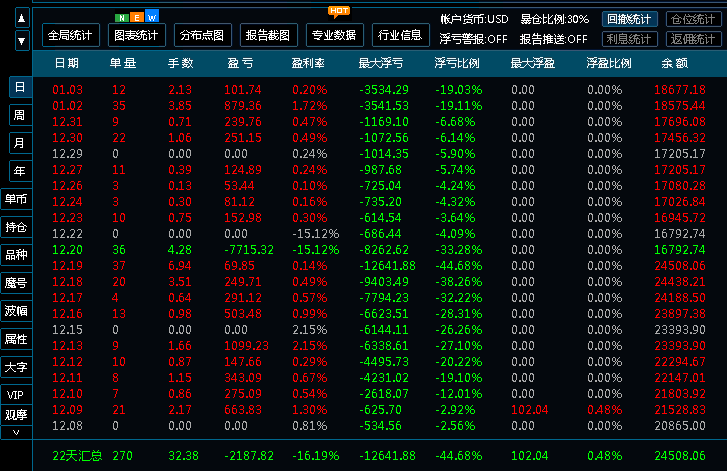Switch to 日 daily view tab
This screenshot has height=471, width=727.
coord(18,87)
